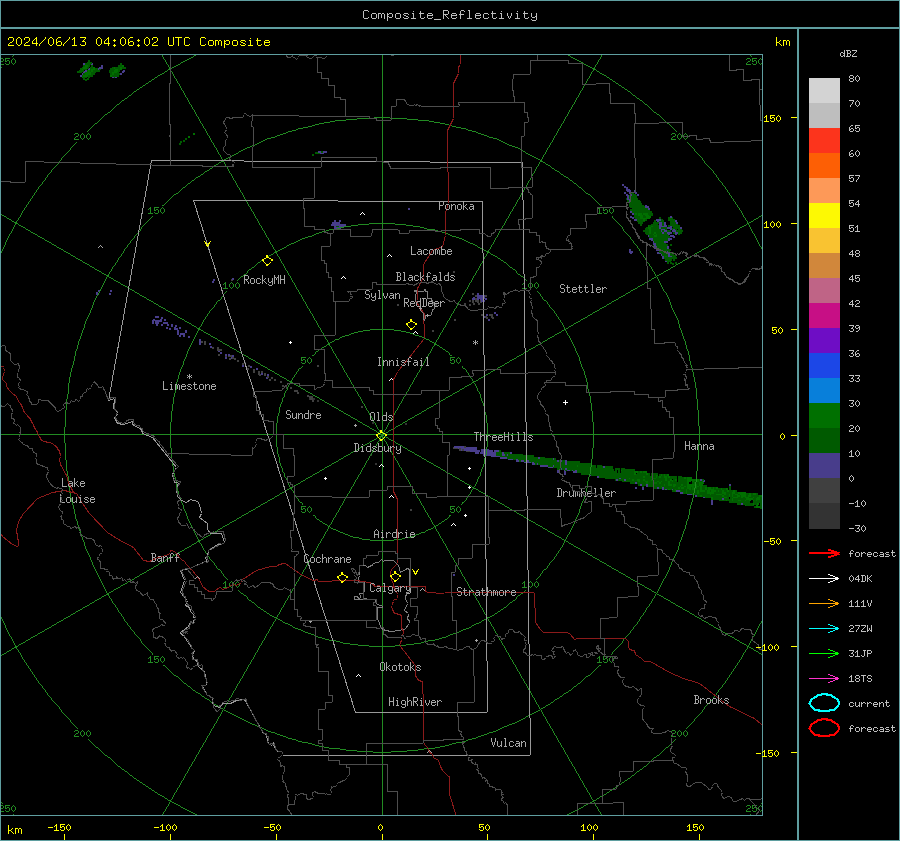The height and width of the screenshot is (841, 900).
Task: Click the yellow diamond marker near Cochrane
Action: pyautogui.click(x=342, y=577)
